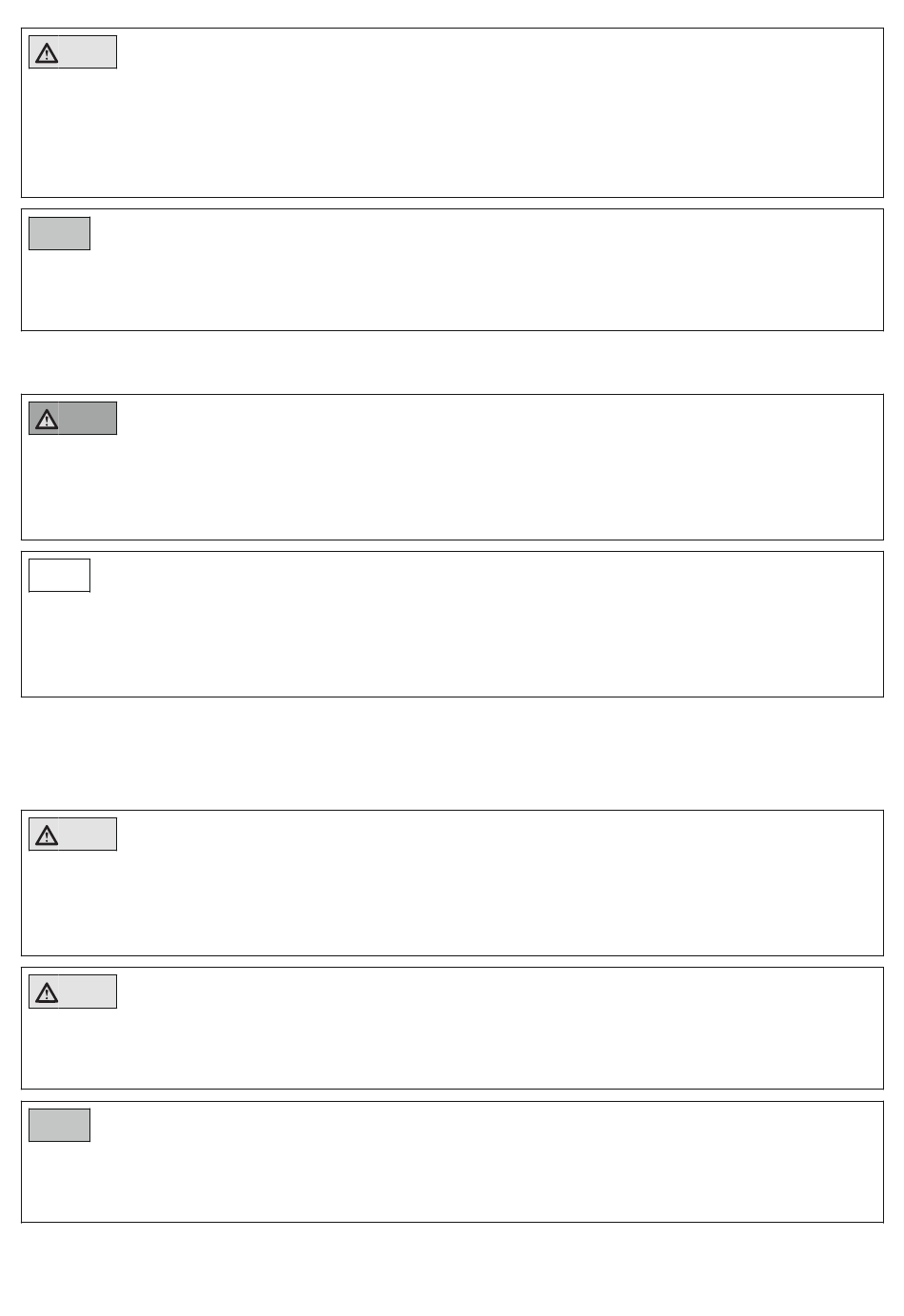The width and height of the screenshot is (904, 1316).
Task: Click the gray label in the last box
Action: (x=59, y=1125)
